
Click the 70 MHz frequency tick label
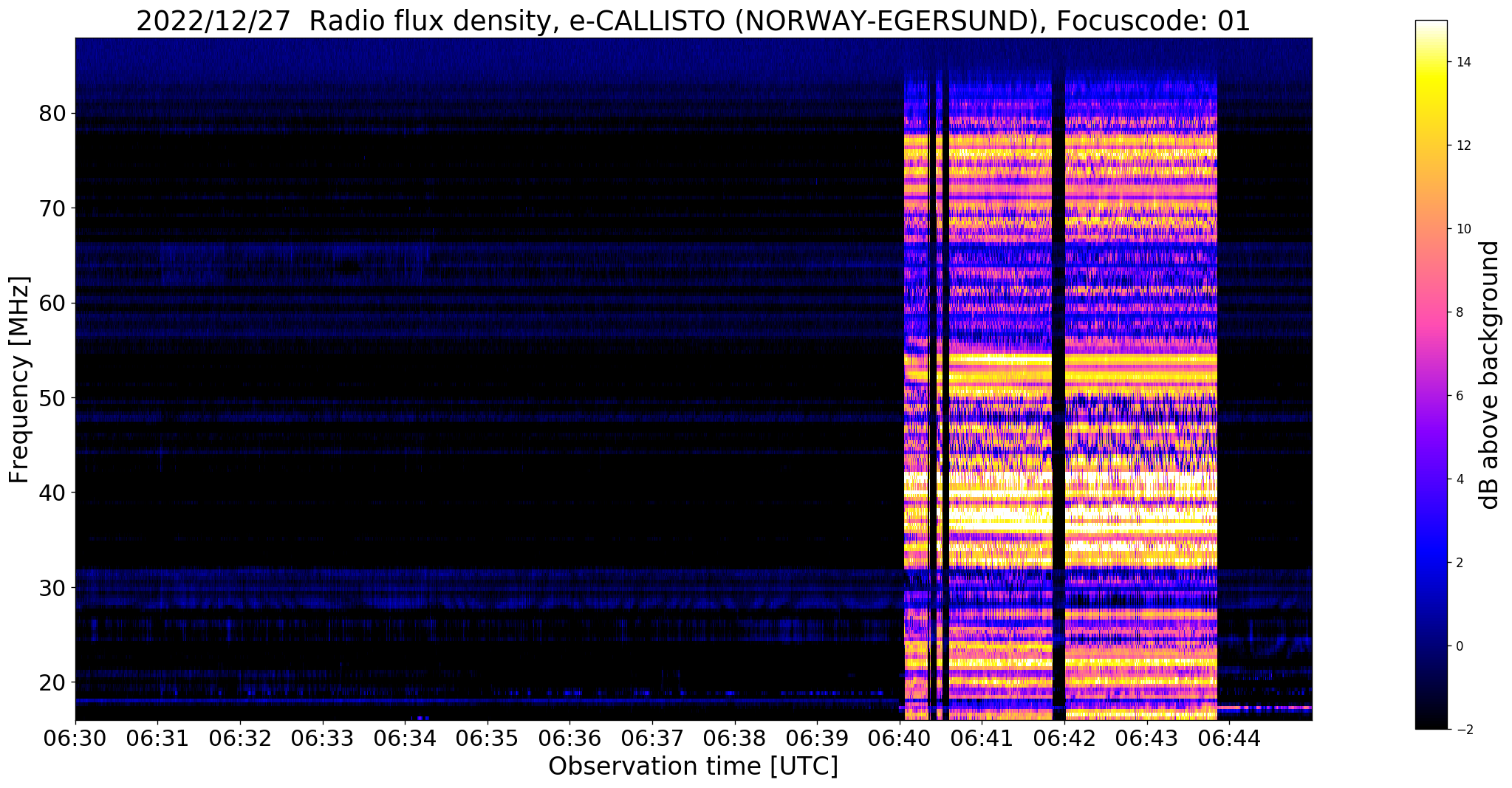(x=52, y=208)
